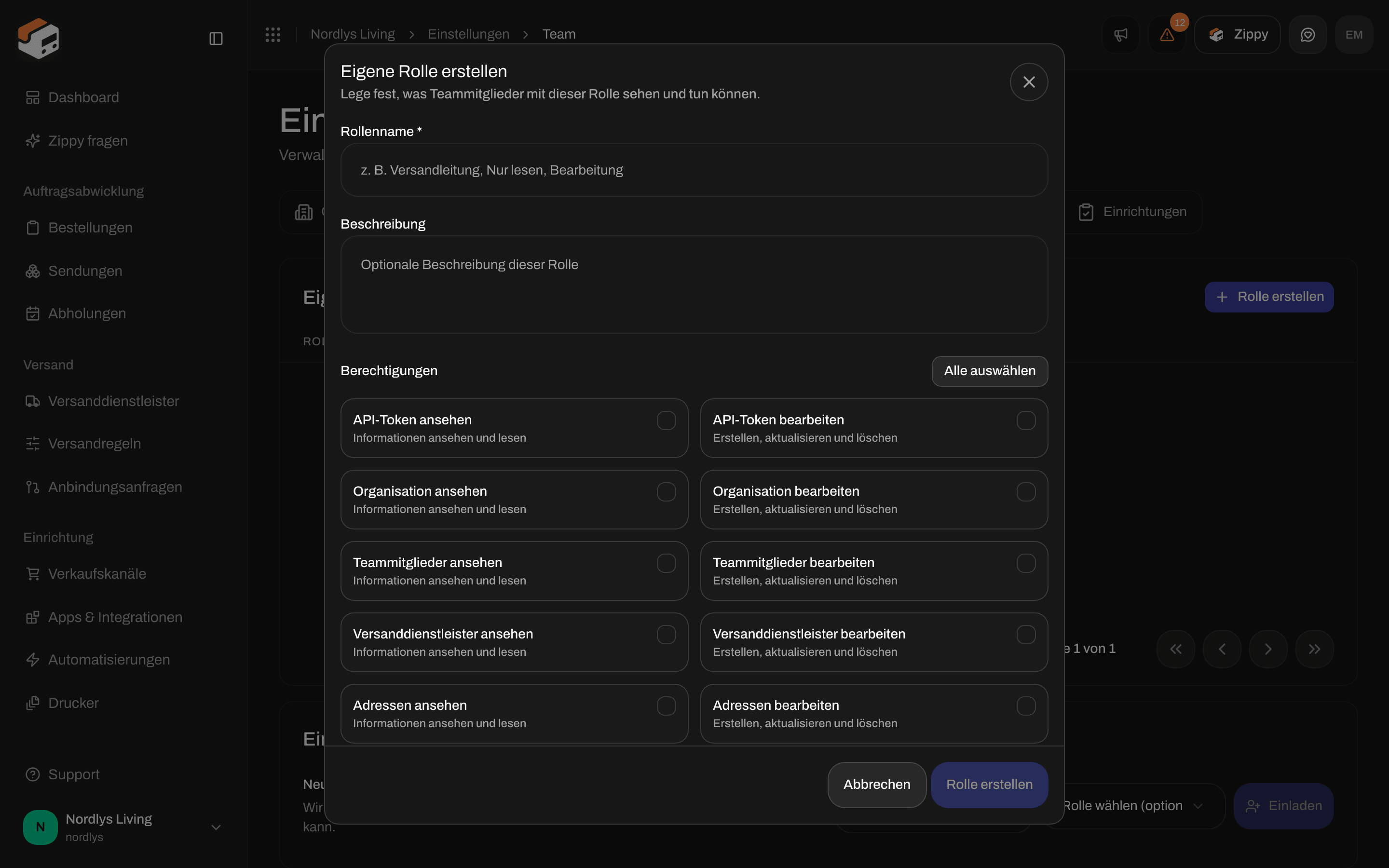The image size is (1389, 868).
Task: Enable Versanddienstleister ansehen permission
Action: click(x=666, y=634)
